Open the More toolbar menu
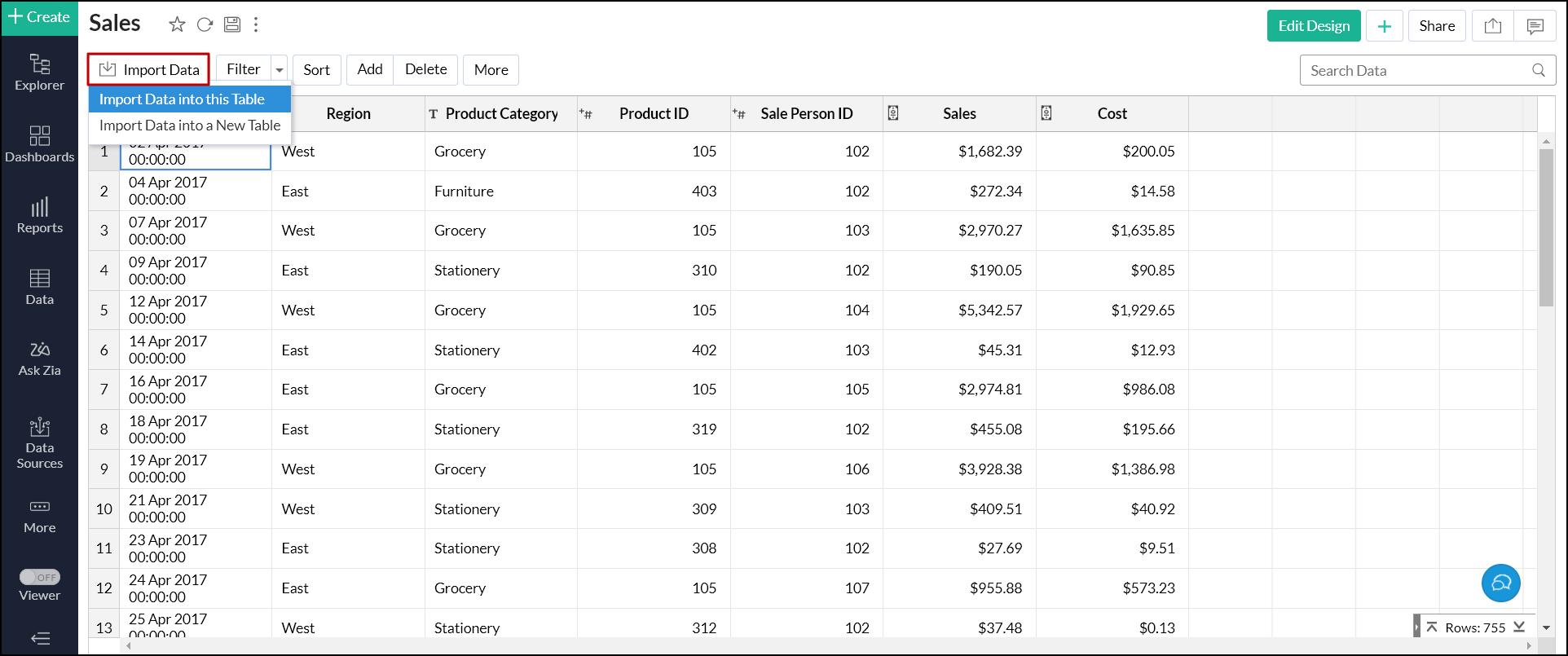1568x656 pixels. point(491,70)
